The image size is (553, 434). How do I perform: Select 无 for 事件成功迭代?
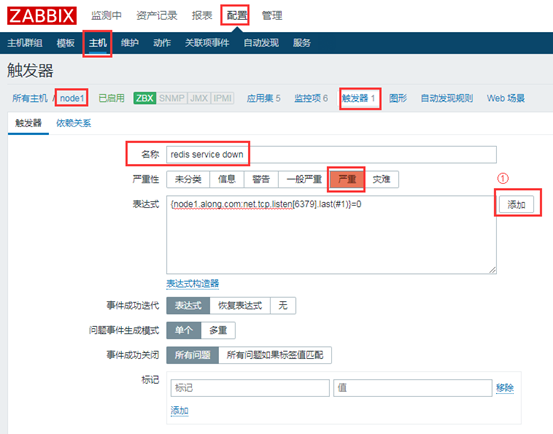click(x=283, y=305)
